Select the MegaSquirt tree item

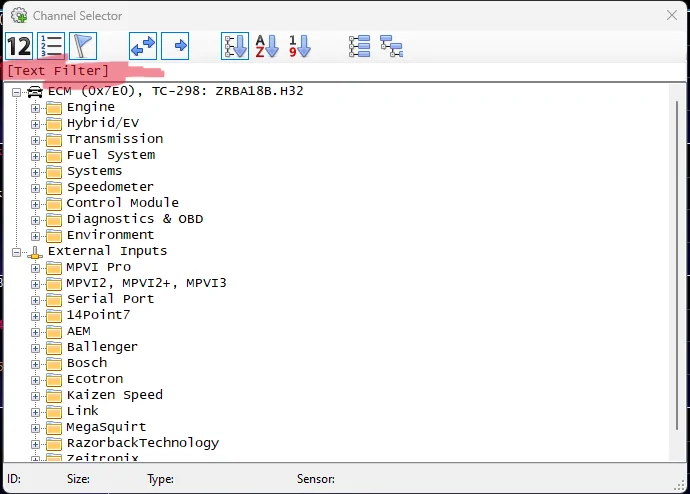106,427
